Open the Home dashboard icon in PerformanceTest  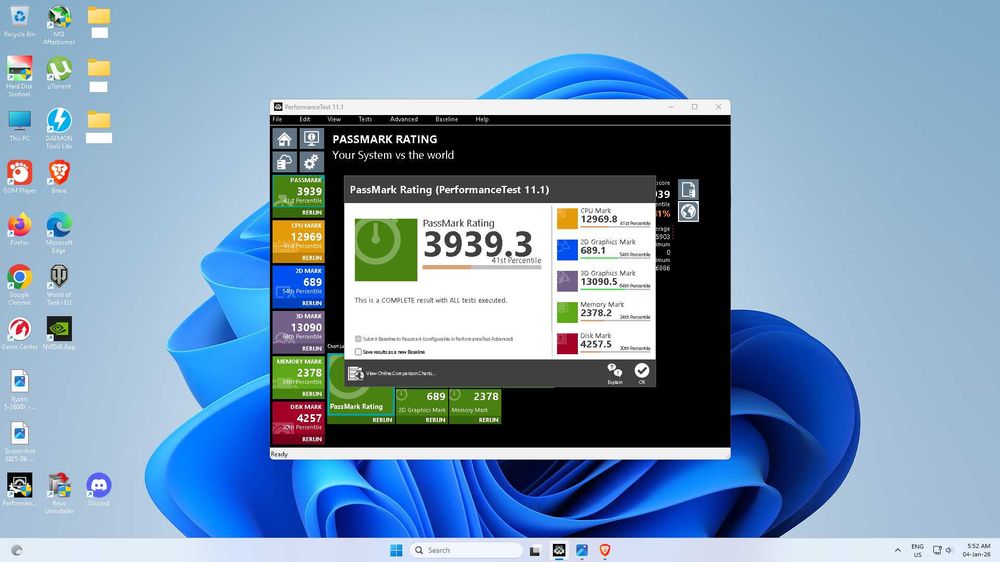pyautogui.click(x=284, y=138)
